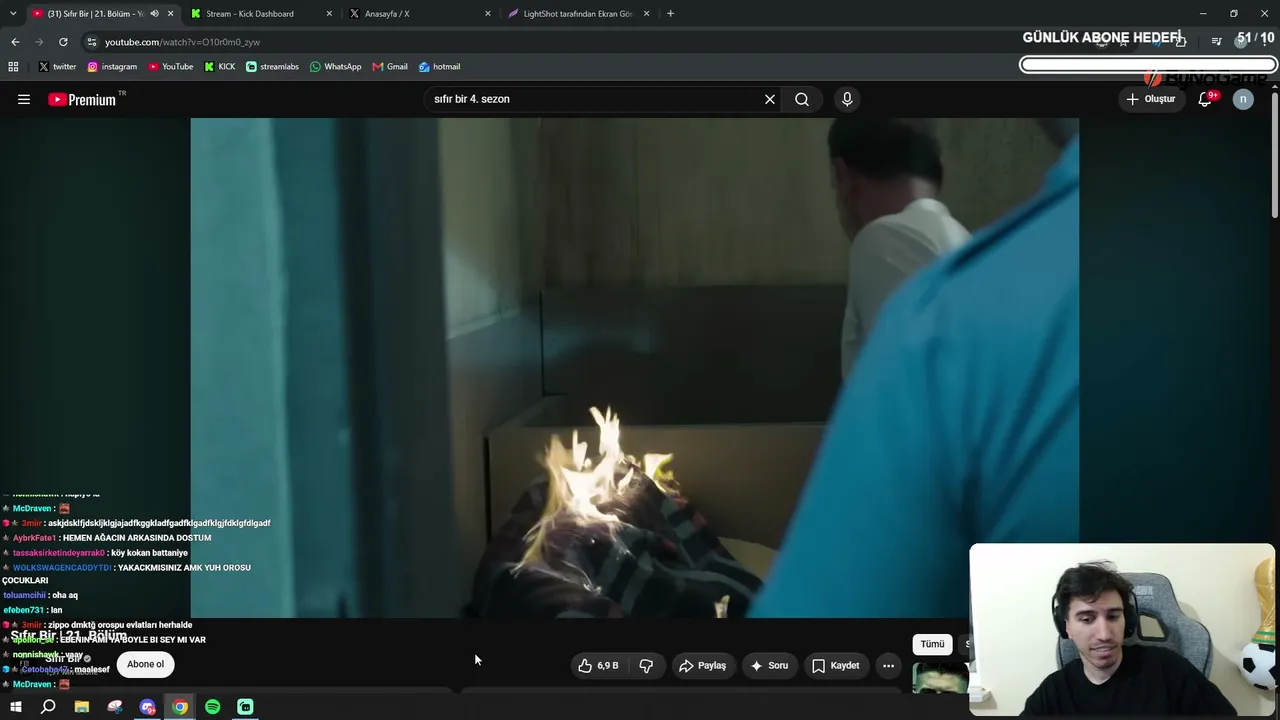Image resolution: width=1280 pixels, height=720 pixels.
Task: Open the instagram bookmark
Action: pyautogui.click(x=112, y=67)
